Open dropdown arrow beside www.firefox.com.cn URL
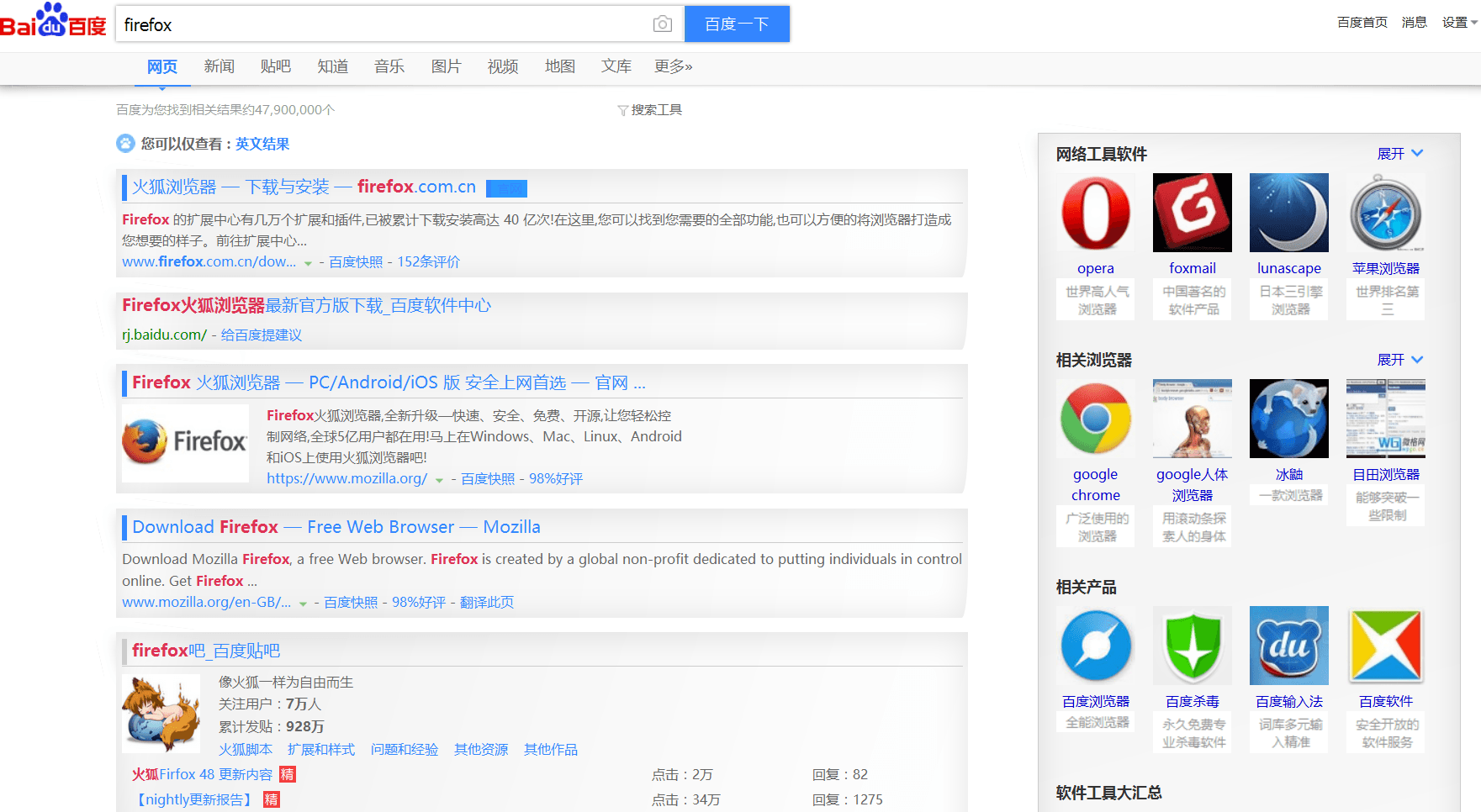Image resolution: width=1481 pixels, height=812 pixels. 308,264
